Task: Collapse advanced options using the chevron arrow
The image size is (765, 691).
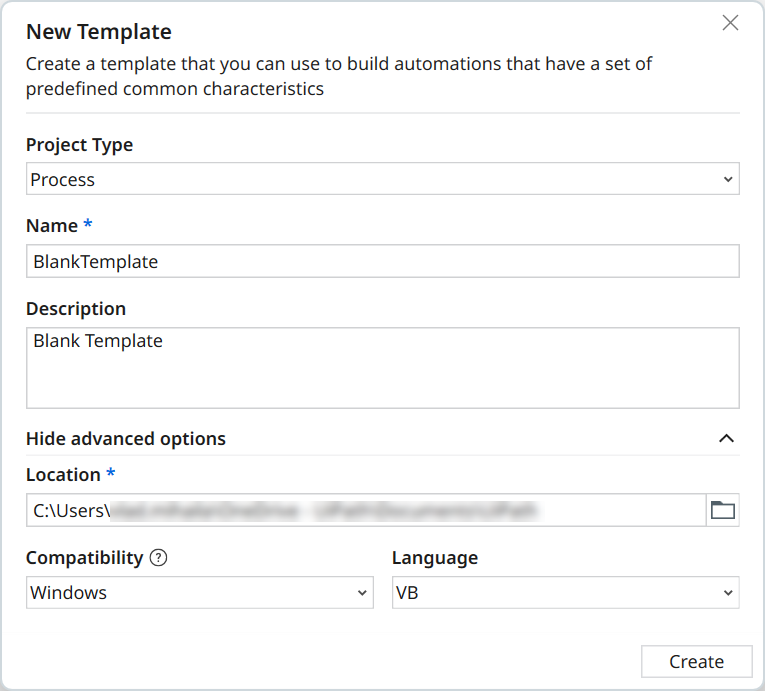Action: point(727,438)
